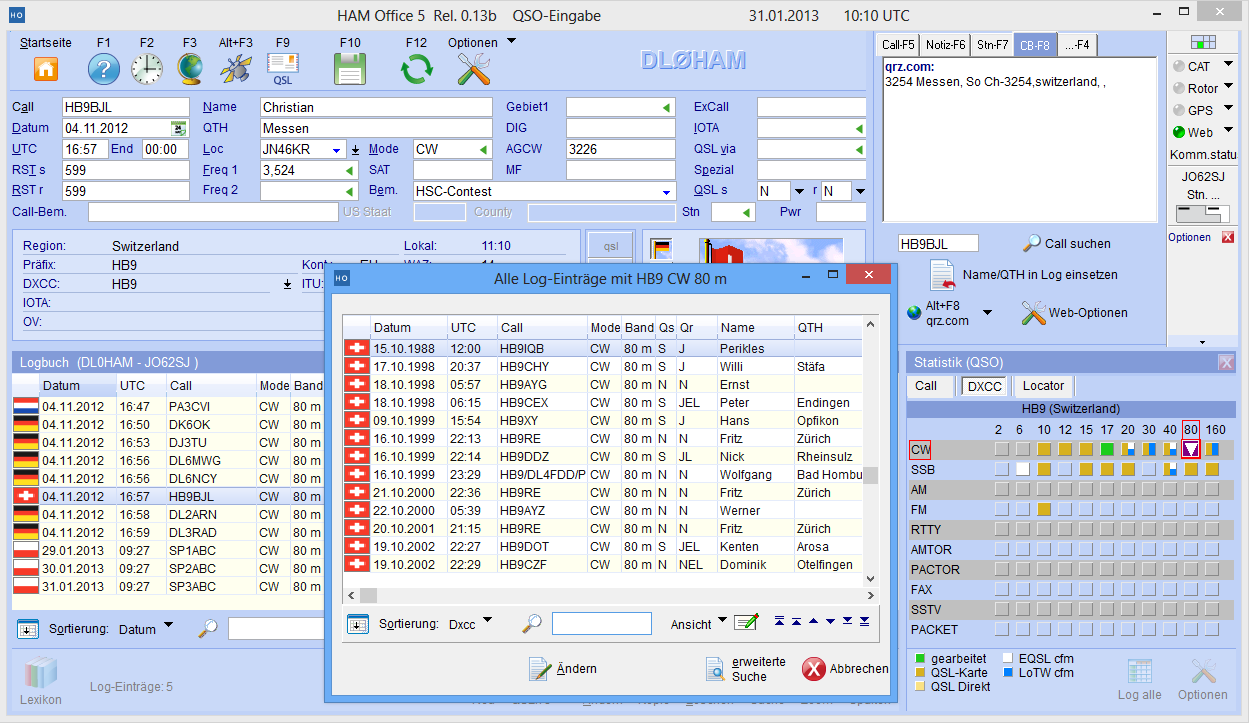The height and width of the screenshot is (723, 1249).
Task: Click the Name input field with Christian
Action: (376, 107)
